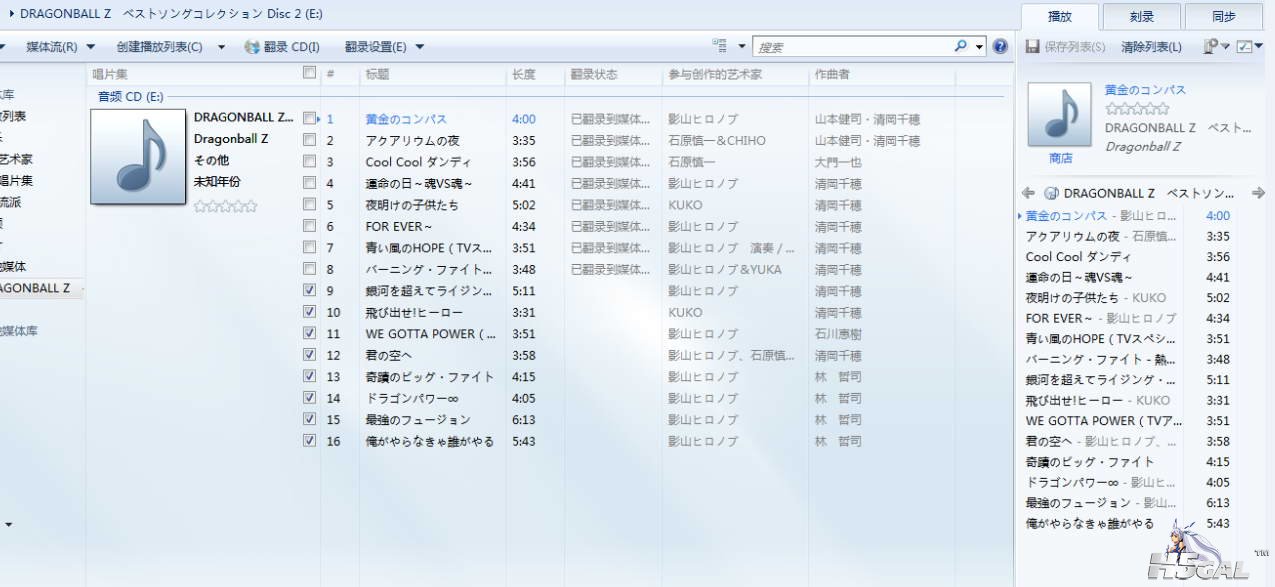Select the large music note album art in the library
Viewport: 1275px width, 587px height.
pos(138,156)
